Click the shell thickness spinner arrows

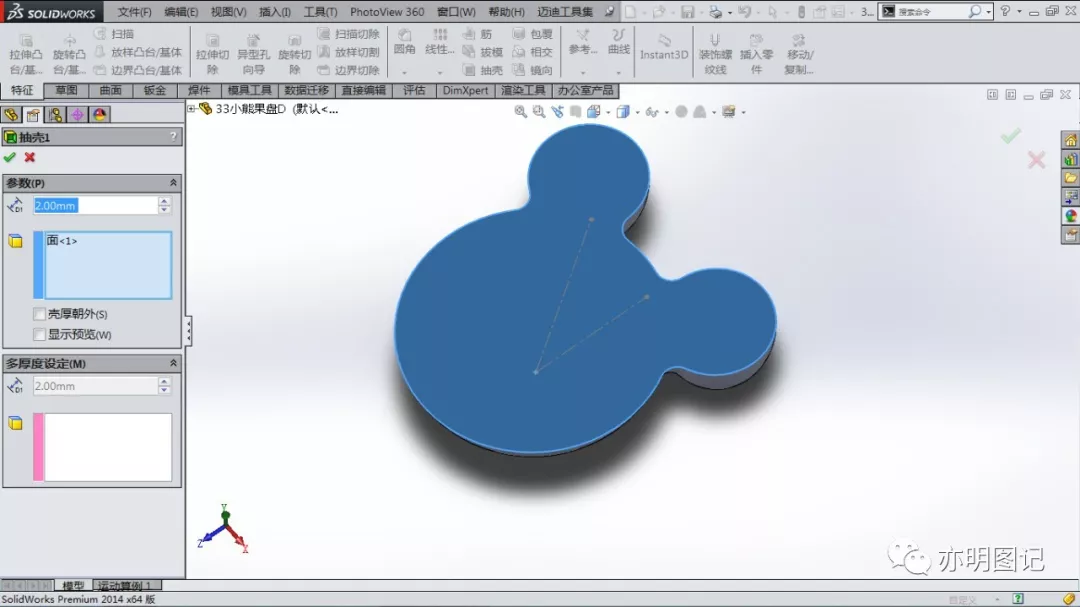click(x=164, y=205)
